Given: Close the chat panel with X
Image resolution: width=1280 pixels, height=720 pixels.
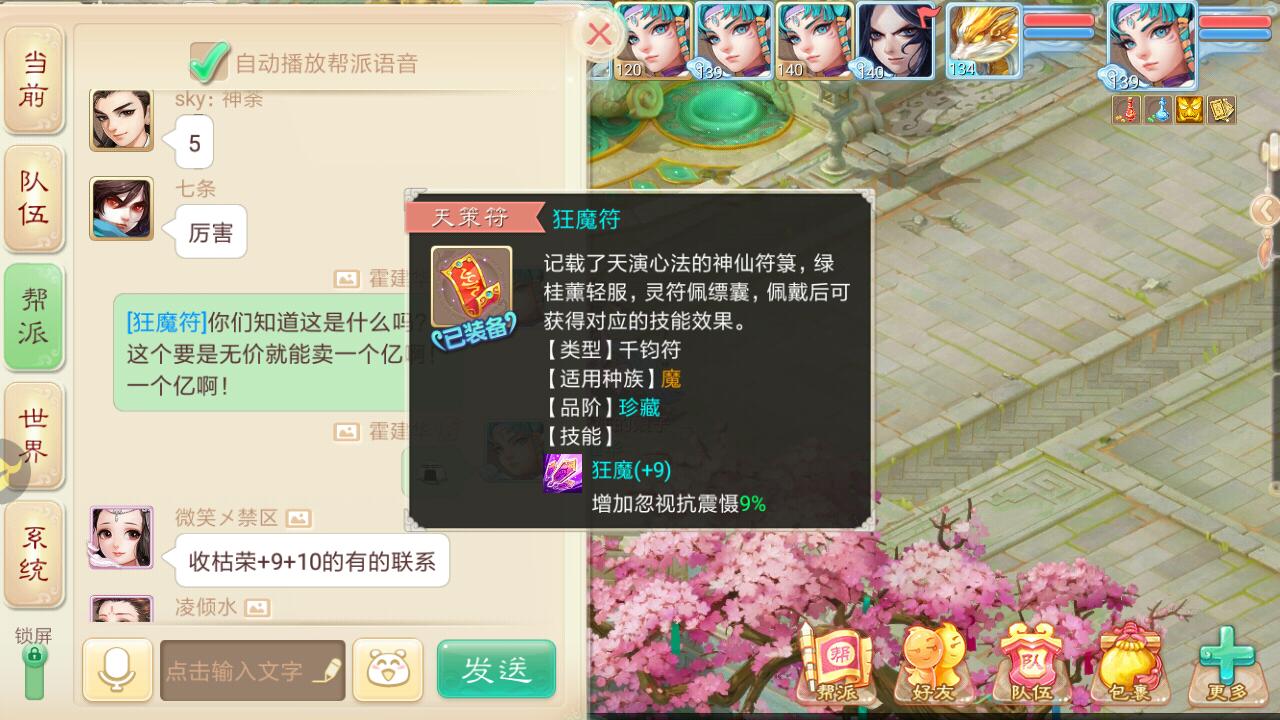Looking at the screenshot, I should pyautogui.click(x=599, y=34).
